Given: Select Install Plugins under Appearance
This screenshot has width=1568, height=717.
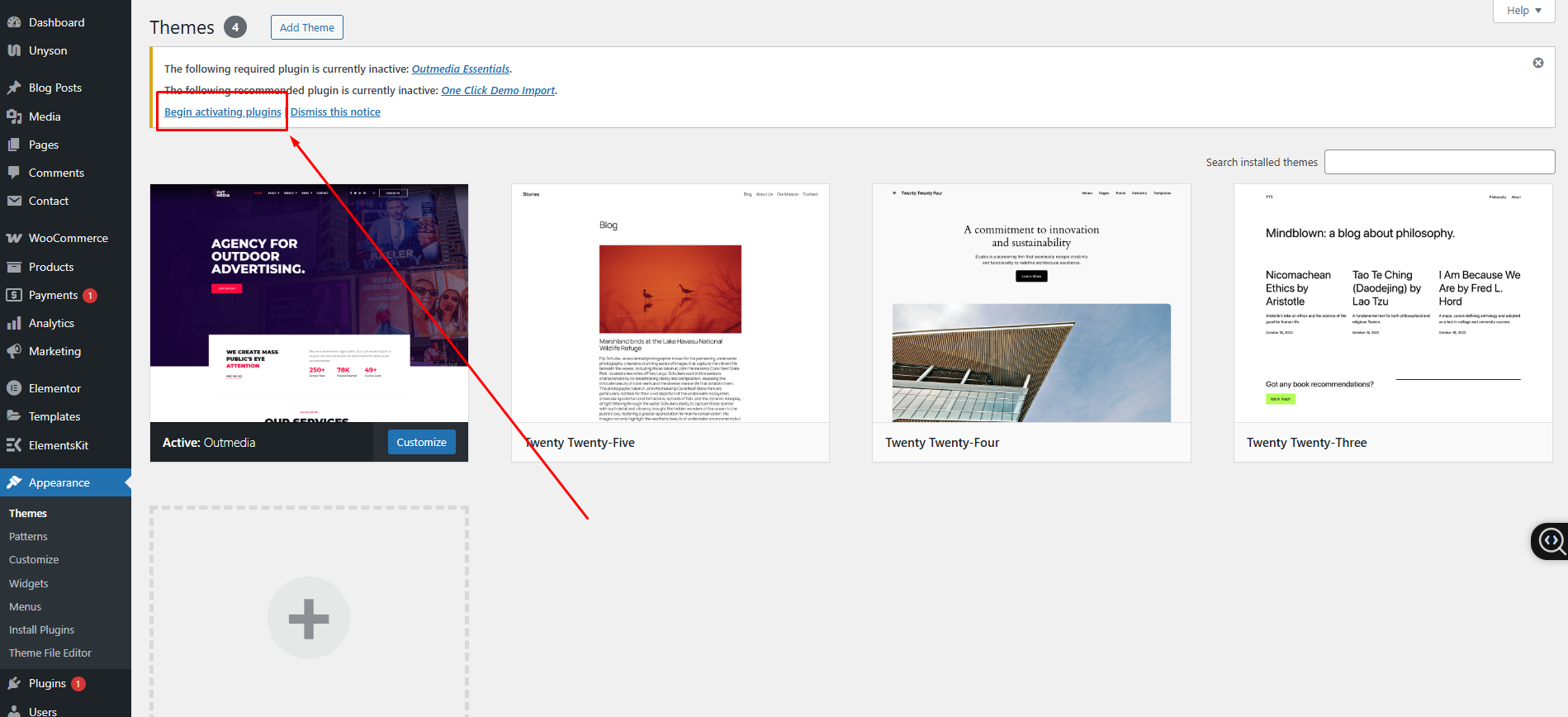Looking at the screenshot, I should [x=41, y=629].
